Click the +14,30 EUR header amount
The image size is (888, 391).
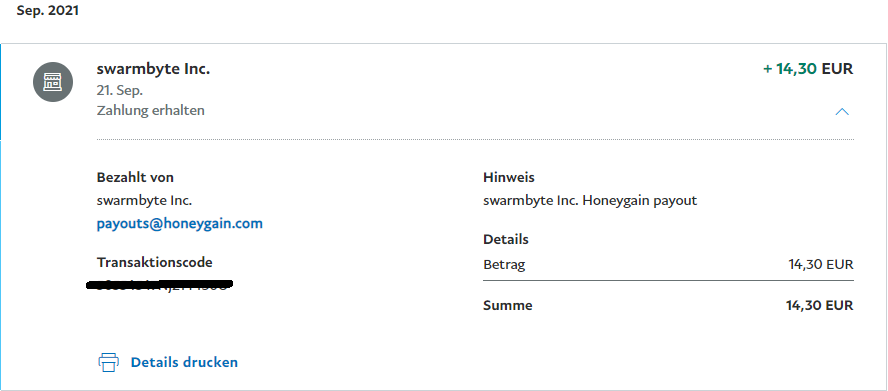(808, 69)
